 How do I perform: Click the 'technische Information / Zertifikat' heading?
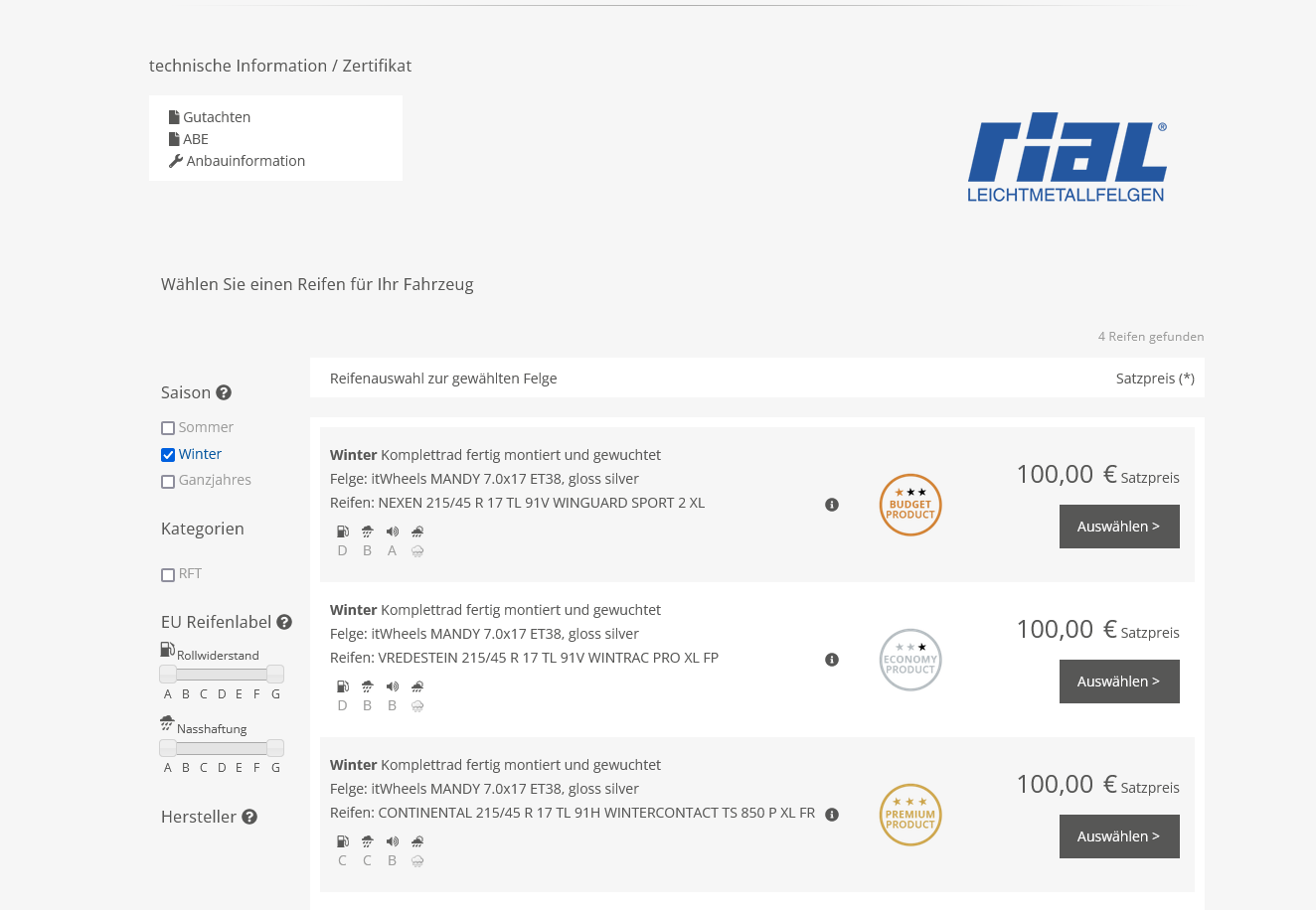point(280,66)
